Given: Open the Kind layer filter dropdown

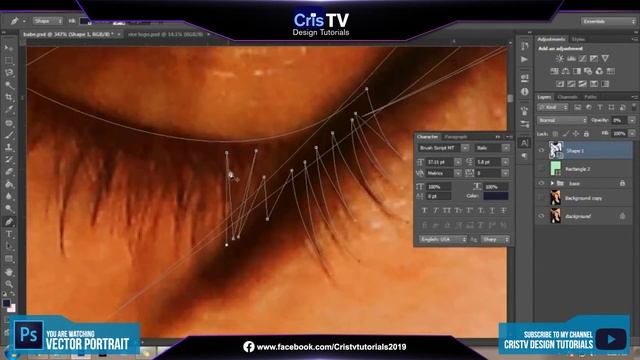Looking at the screenshot, I should click(553, 107).
